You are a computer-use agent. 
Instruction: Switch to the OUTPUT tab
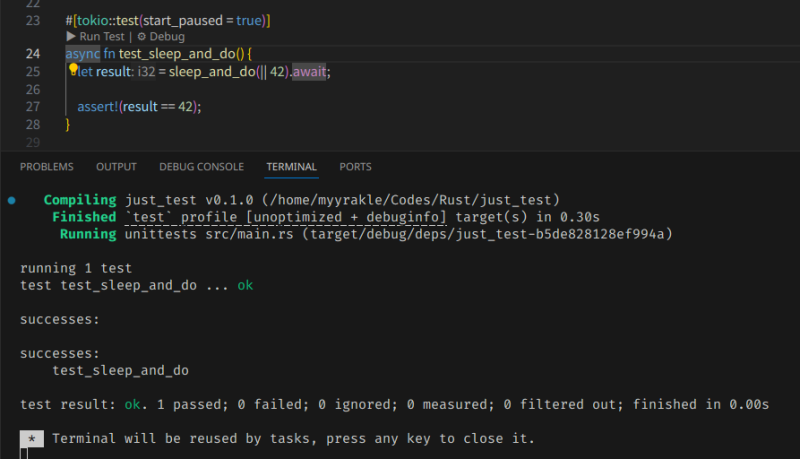[x=116, y=167]
